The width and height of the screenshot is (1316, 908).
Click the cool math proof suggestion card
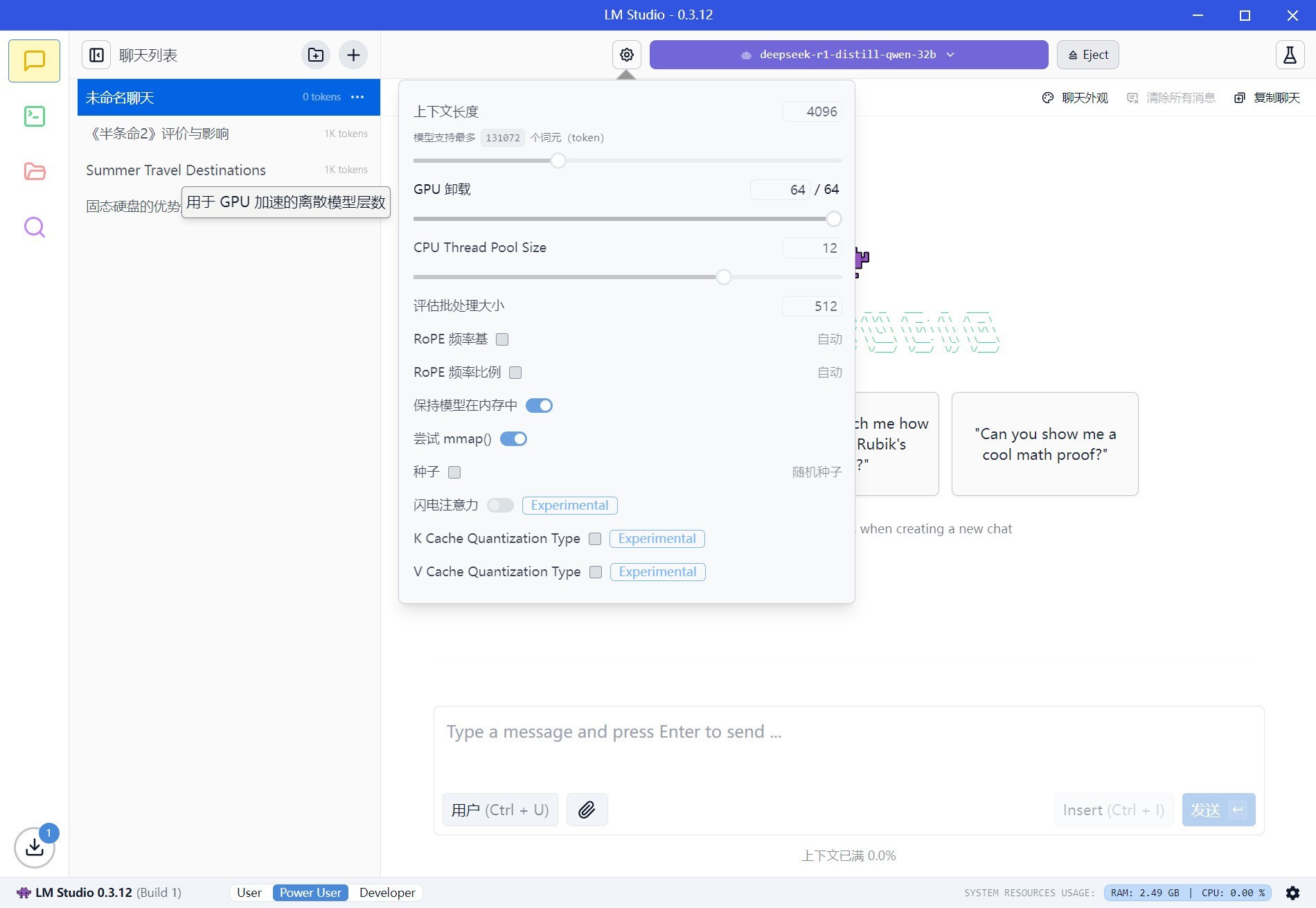1044,444
